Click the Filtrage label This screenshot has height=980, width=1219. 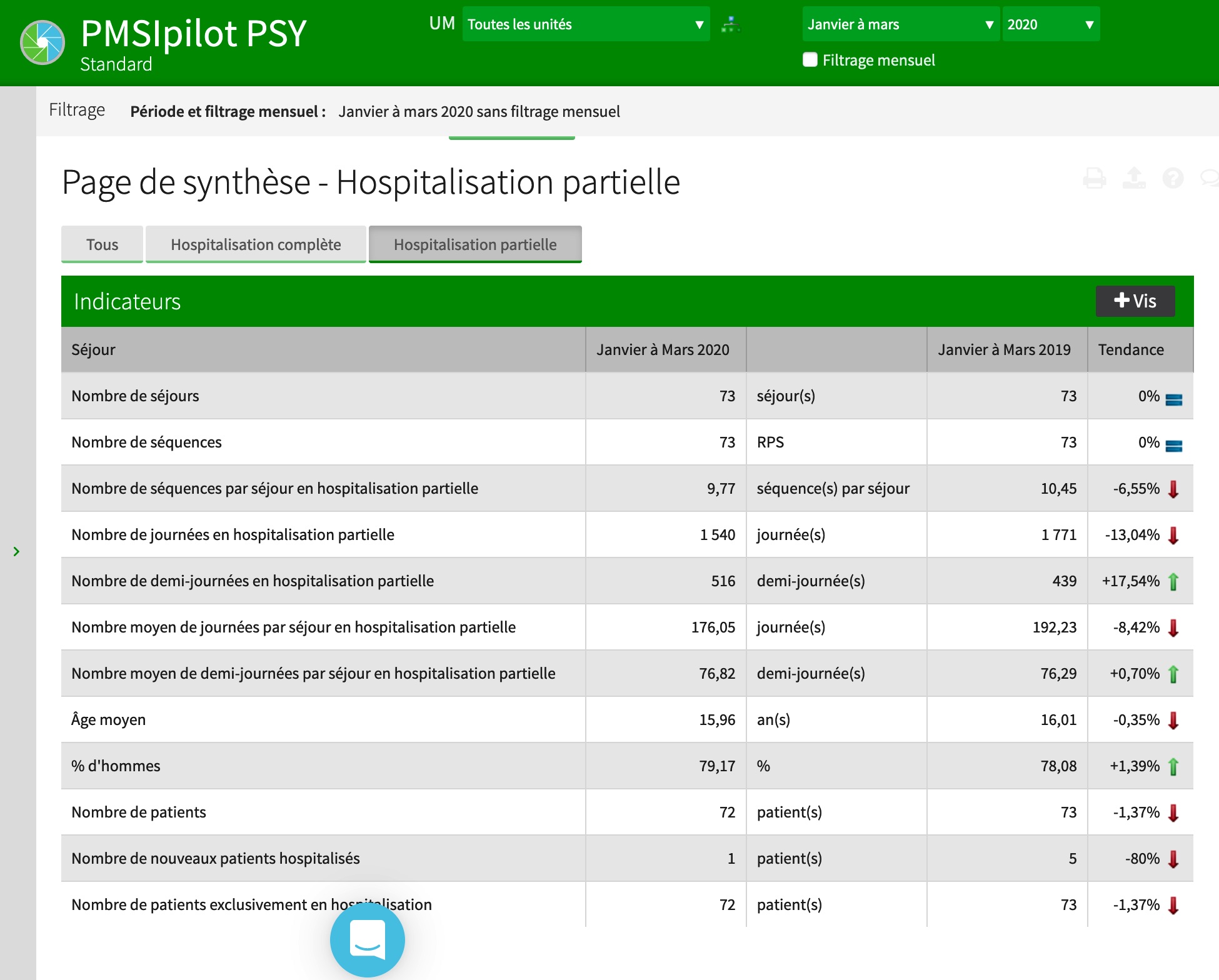77,110
